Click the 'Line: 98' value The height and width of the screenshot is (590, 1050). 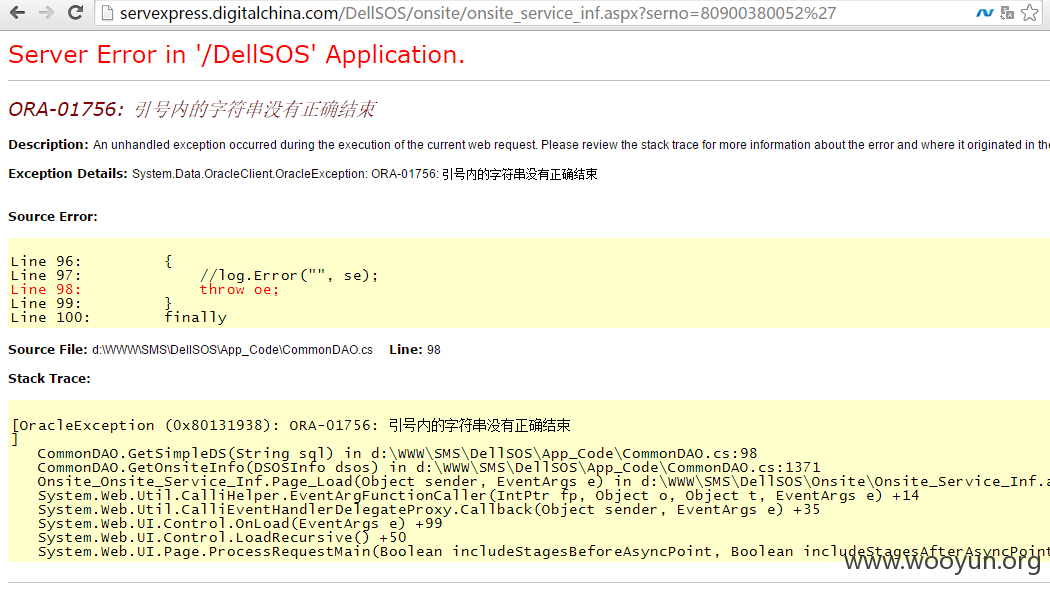415,350
